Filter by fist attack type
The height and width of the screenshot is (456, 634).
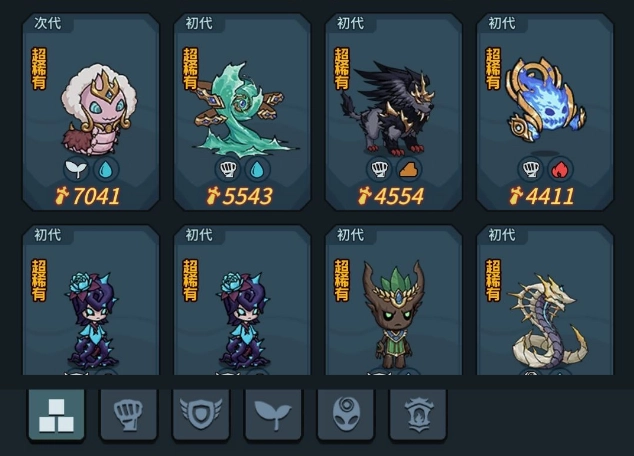coord(128,415)
